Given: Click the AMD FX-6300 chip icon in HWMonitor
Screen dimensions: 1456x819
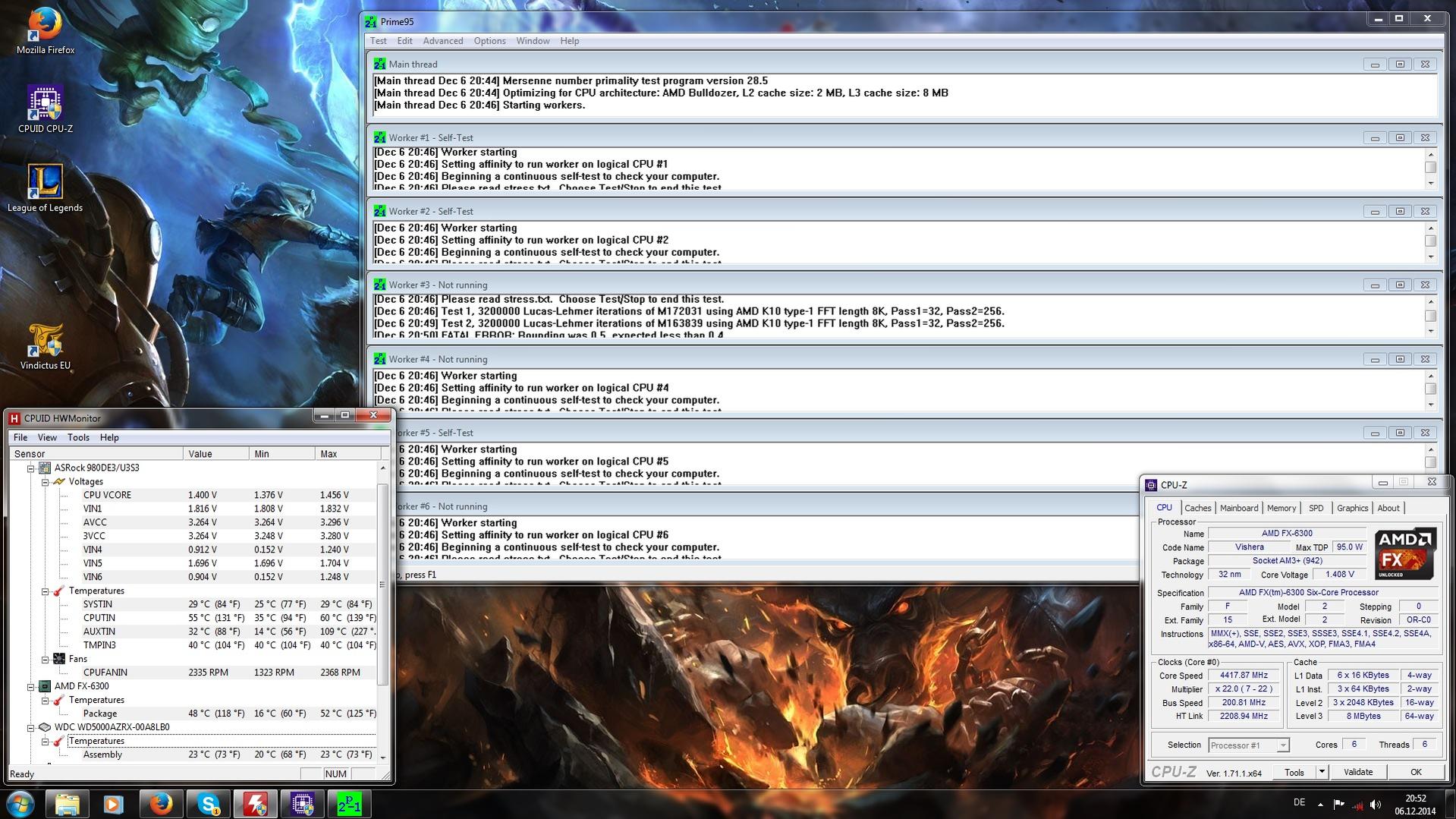Looking at the screenshot, I should (x=45, y=686).
